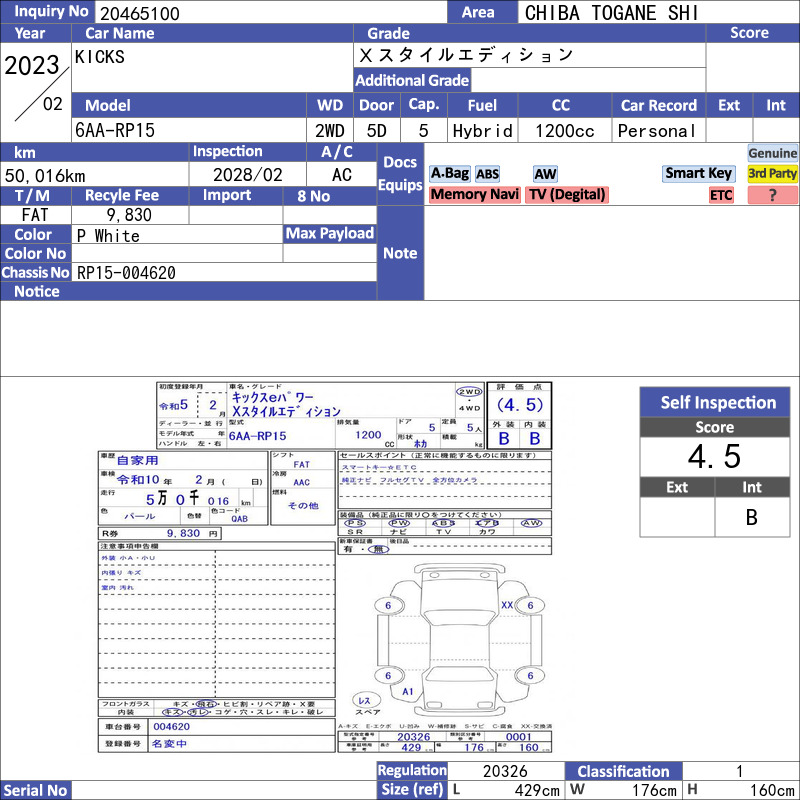Click the Smart Key badge
Viewport: 800px width, 800px height.
point(698,173)
